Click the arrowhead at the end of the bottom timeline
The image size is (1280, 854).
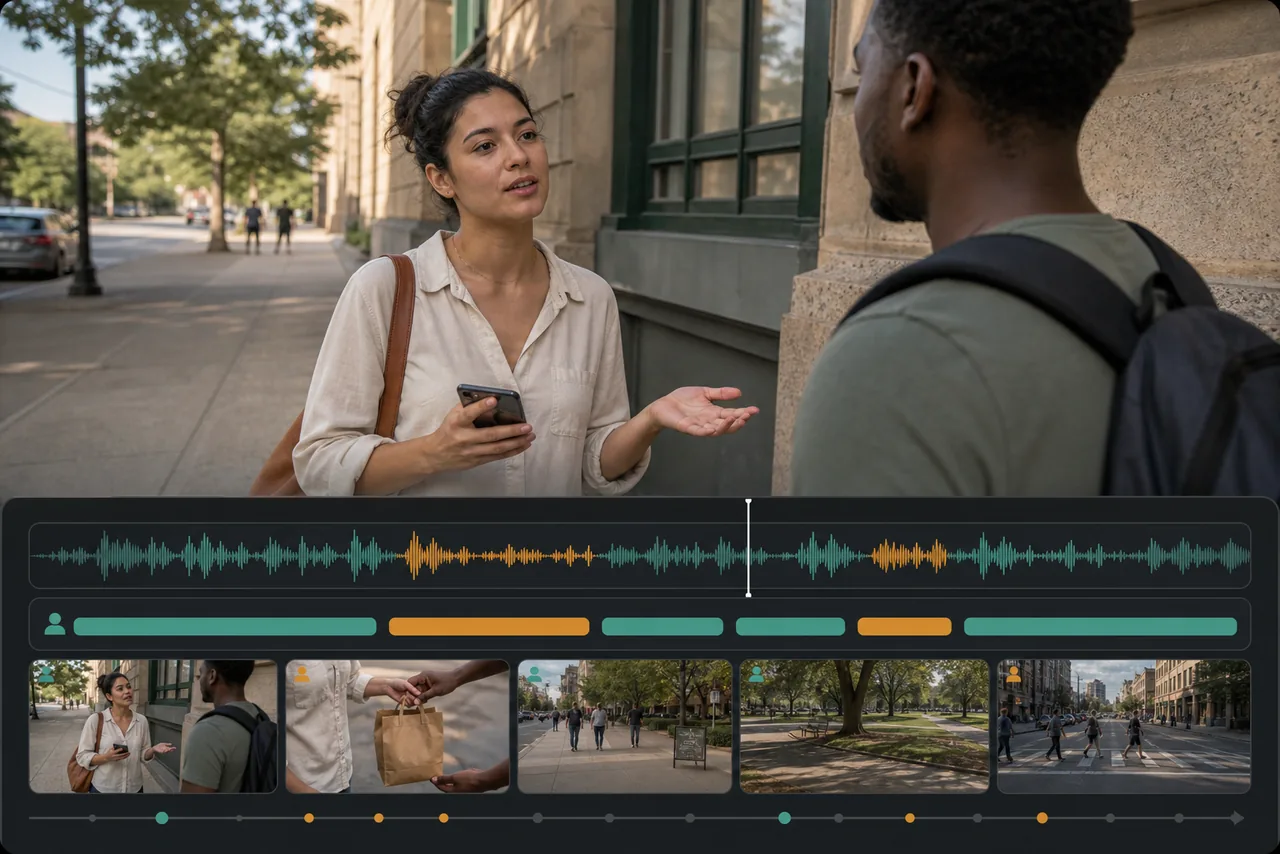coord(1238,818)
